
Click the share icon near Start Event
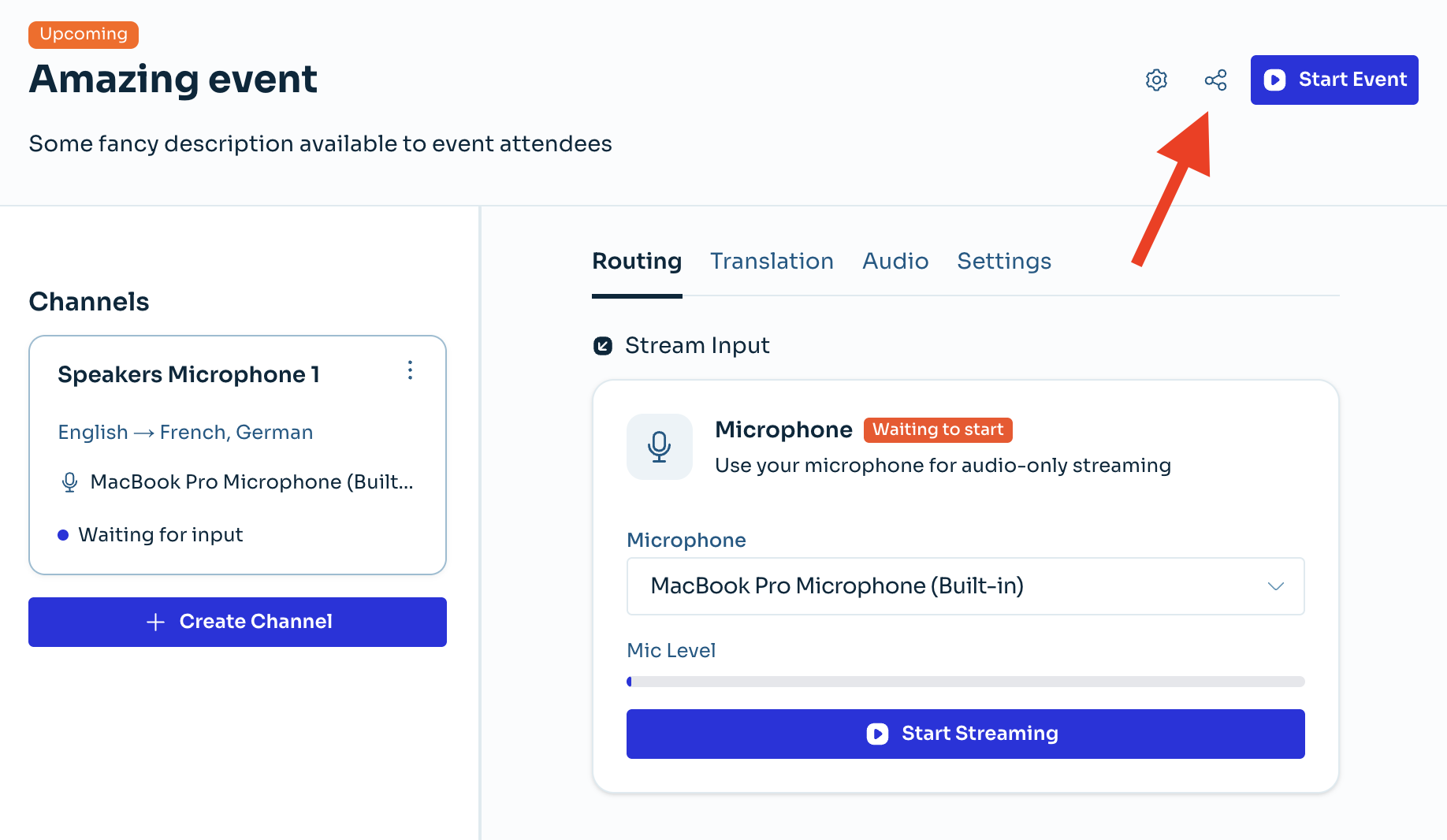(x=1216, y=80)
